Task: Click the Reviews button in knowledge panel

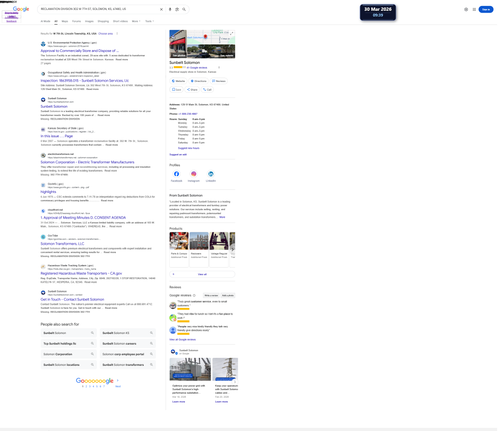Action: point(219,81)
